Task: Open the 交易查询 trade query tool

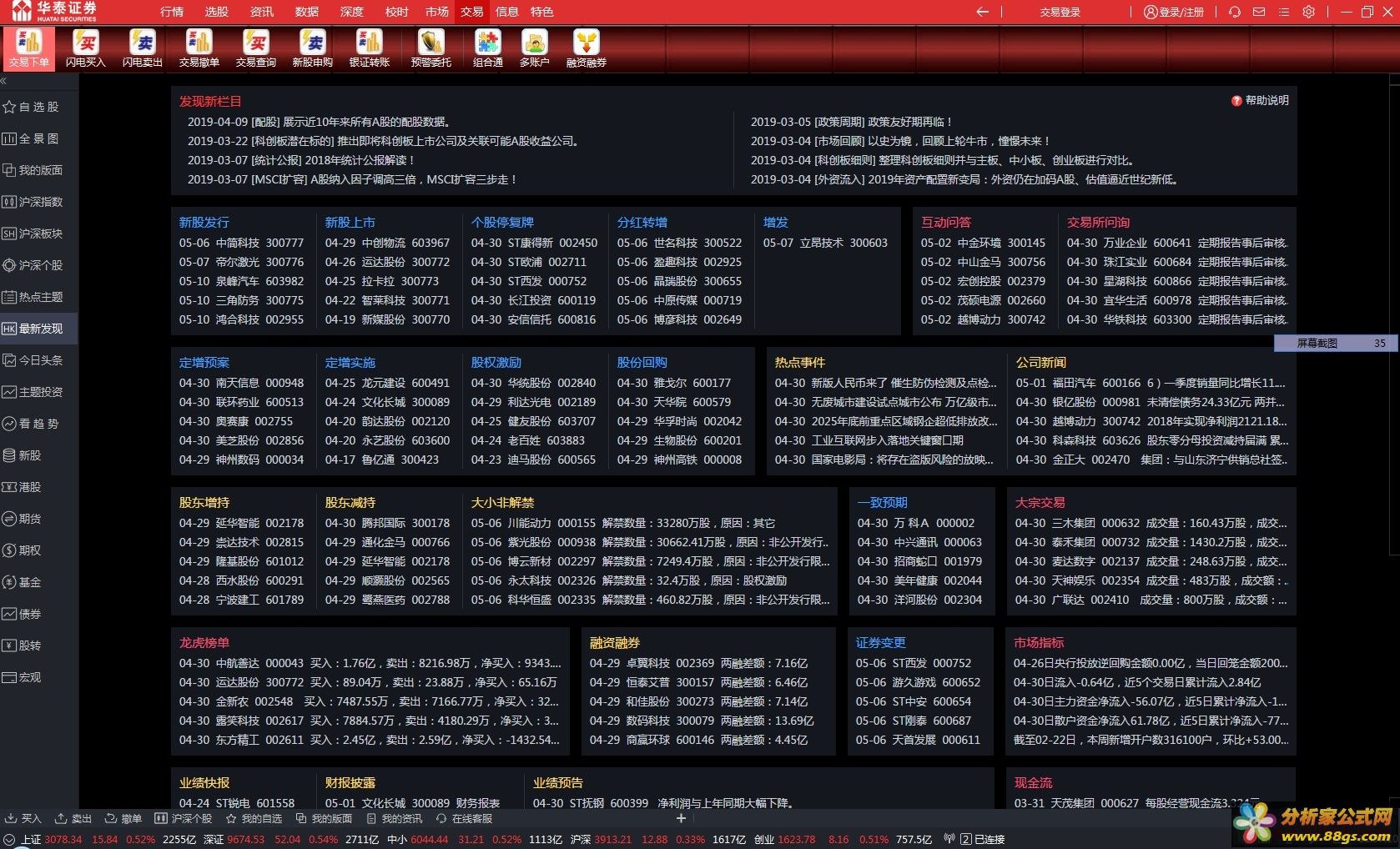Action: [x=256, y=48]
